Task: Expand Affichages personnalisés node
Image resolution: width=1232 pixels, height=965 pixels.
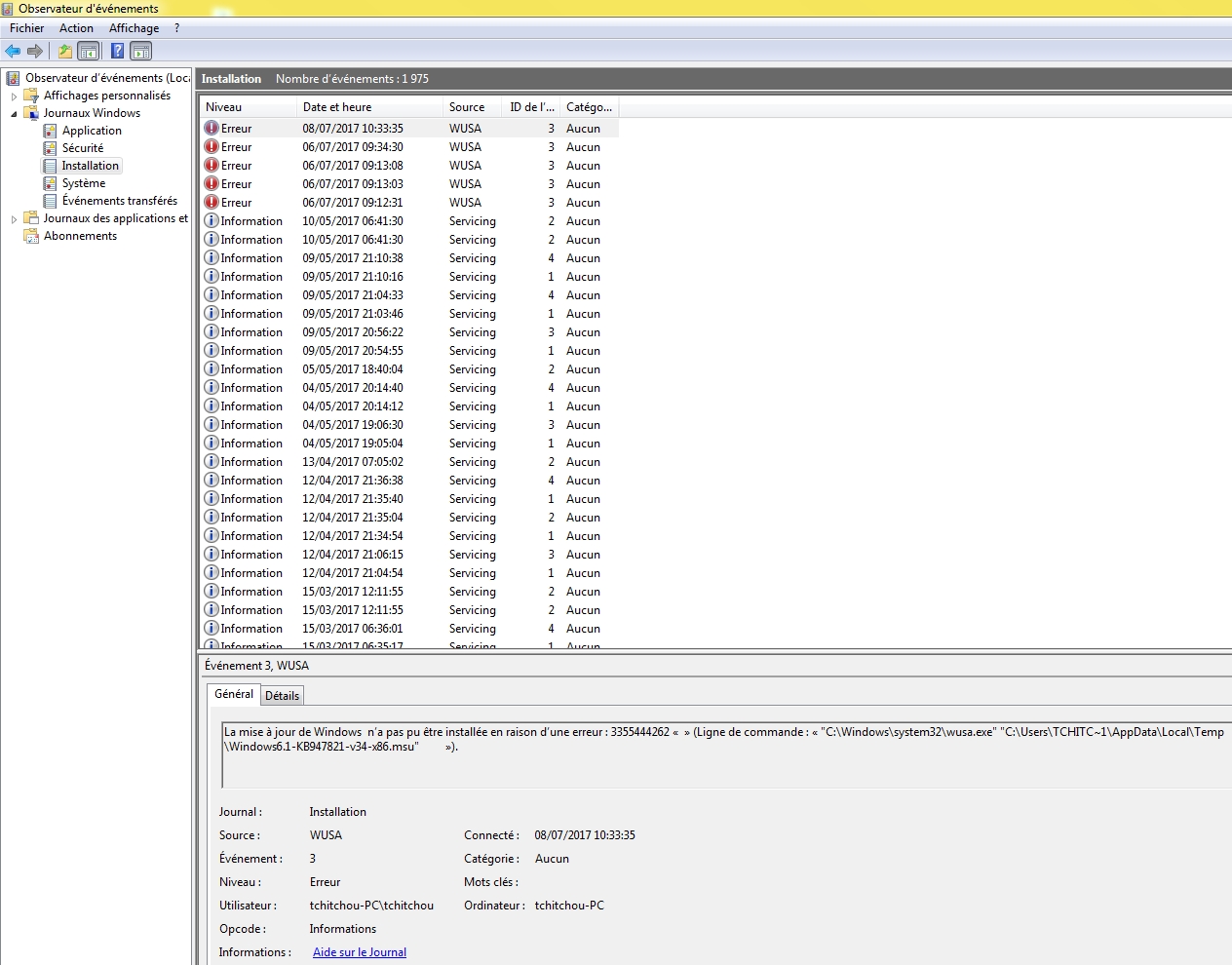Action: click(14, 96)
